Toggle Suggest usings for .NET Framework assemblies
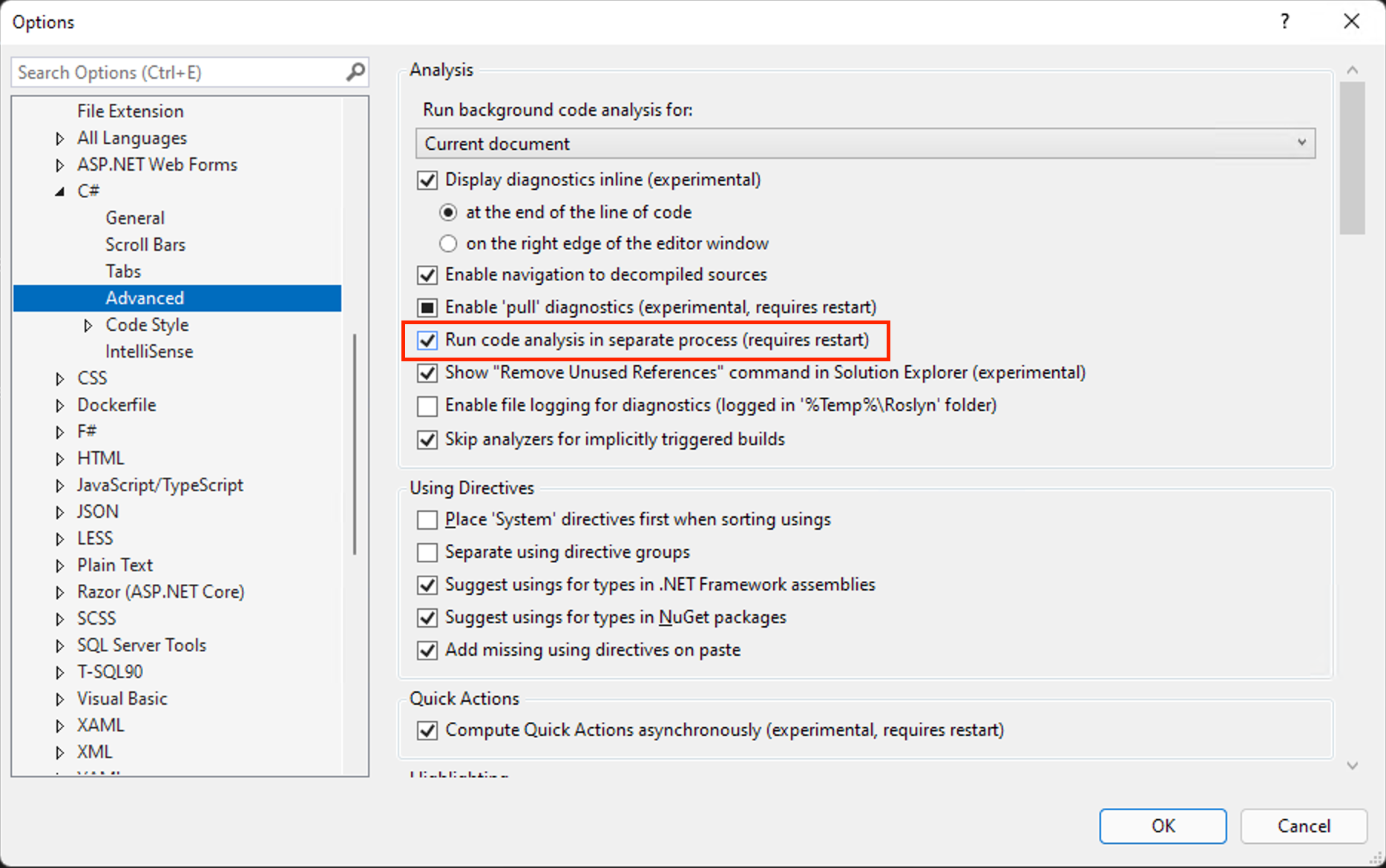This screenshot has width=1386, height=868. tap(427, 585)
